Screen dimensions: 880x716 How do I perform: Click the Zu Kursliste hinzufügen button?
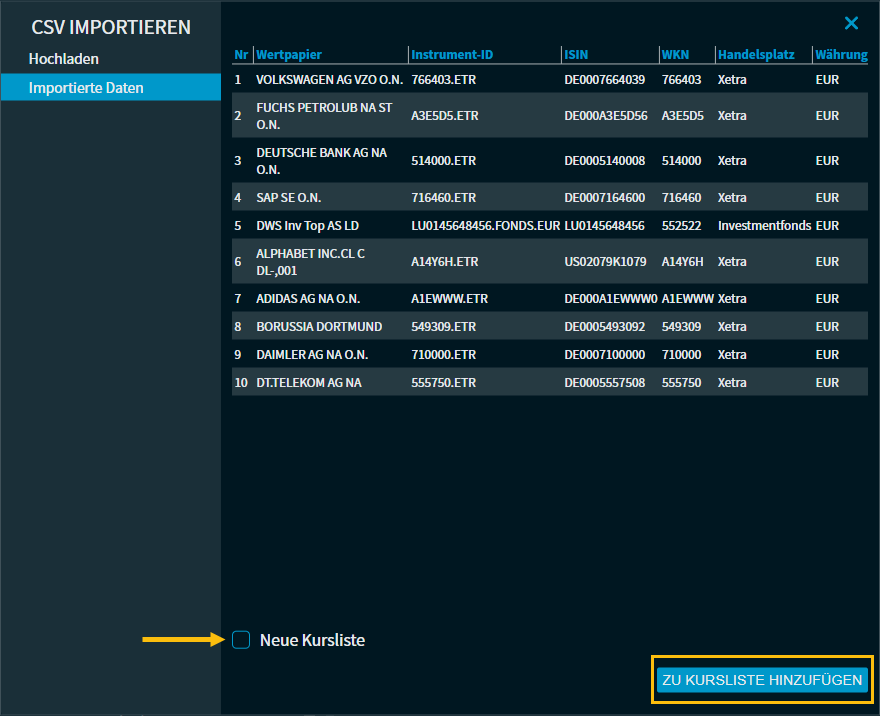(762, 680)
